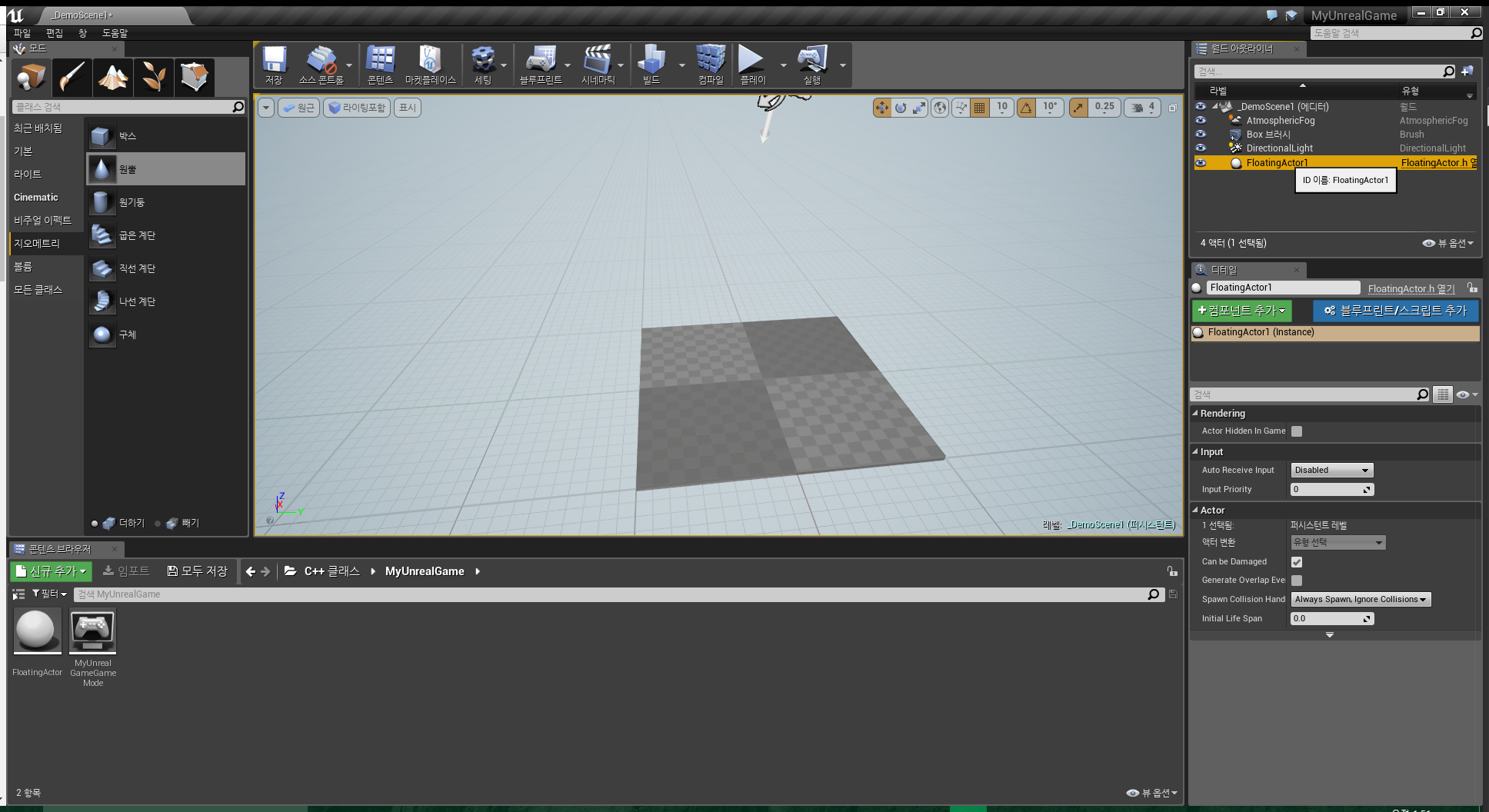The width and height of the screenshot is (1489, 812).
Task: Hide AtmosphericFog with eye icon
Action: tap(1201, 120)
